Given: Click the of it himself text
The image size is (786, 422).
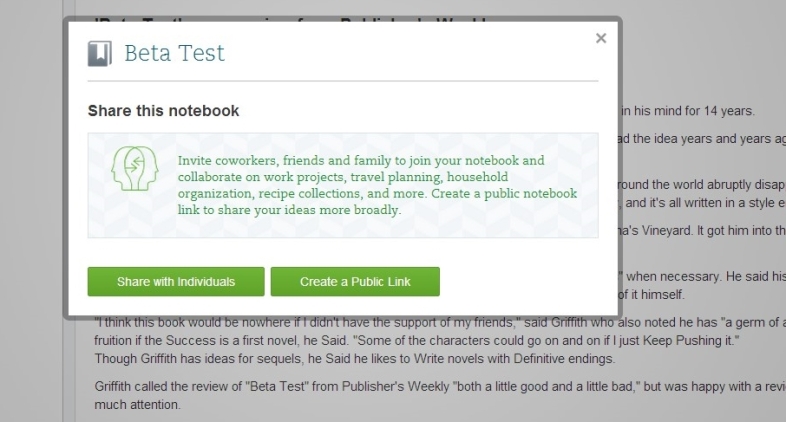Looking at the screenshot, I should tap(652, 294).
